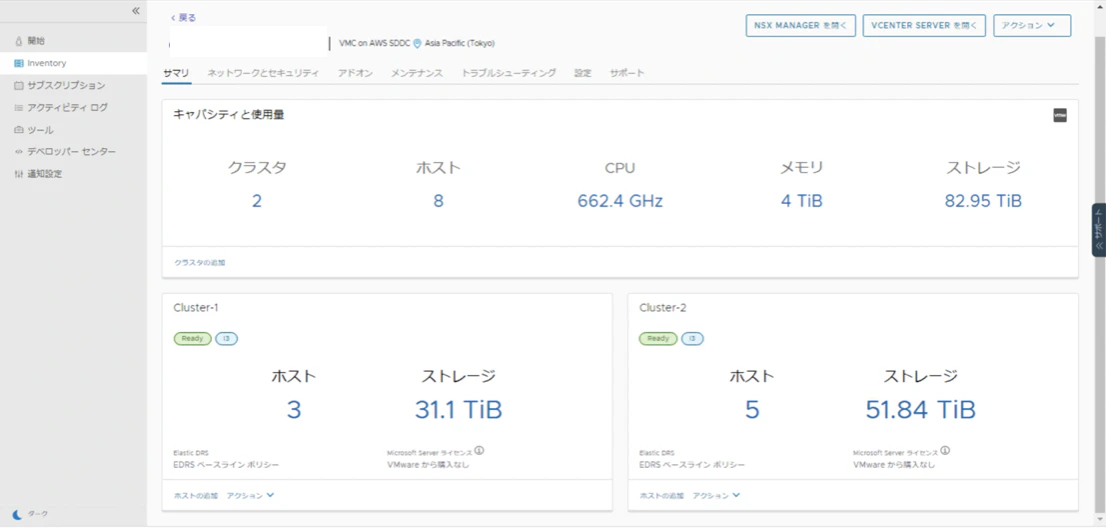Click the storage value 82.95 TiB
Image resolution: width=1106 pixels, height=530 pixels.
(983, 201)
